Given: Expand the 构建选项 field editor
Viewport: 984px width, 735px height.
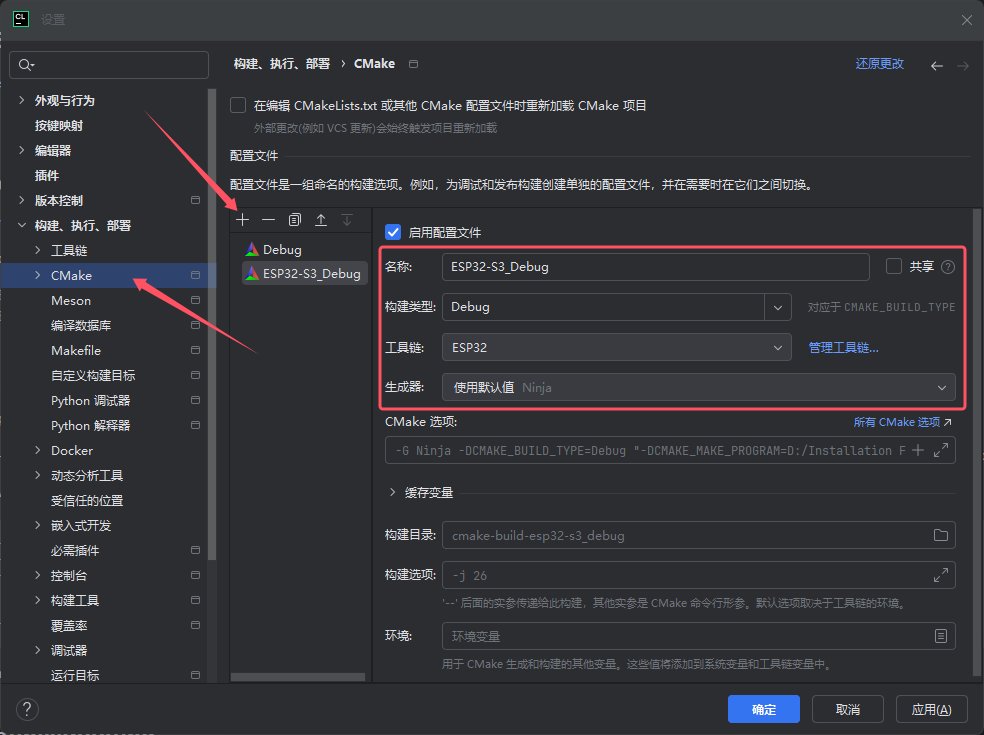Looking at the screenshot, I should pos(941,575).
